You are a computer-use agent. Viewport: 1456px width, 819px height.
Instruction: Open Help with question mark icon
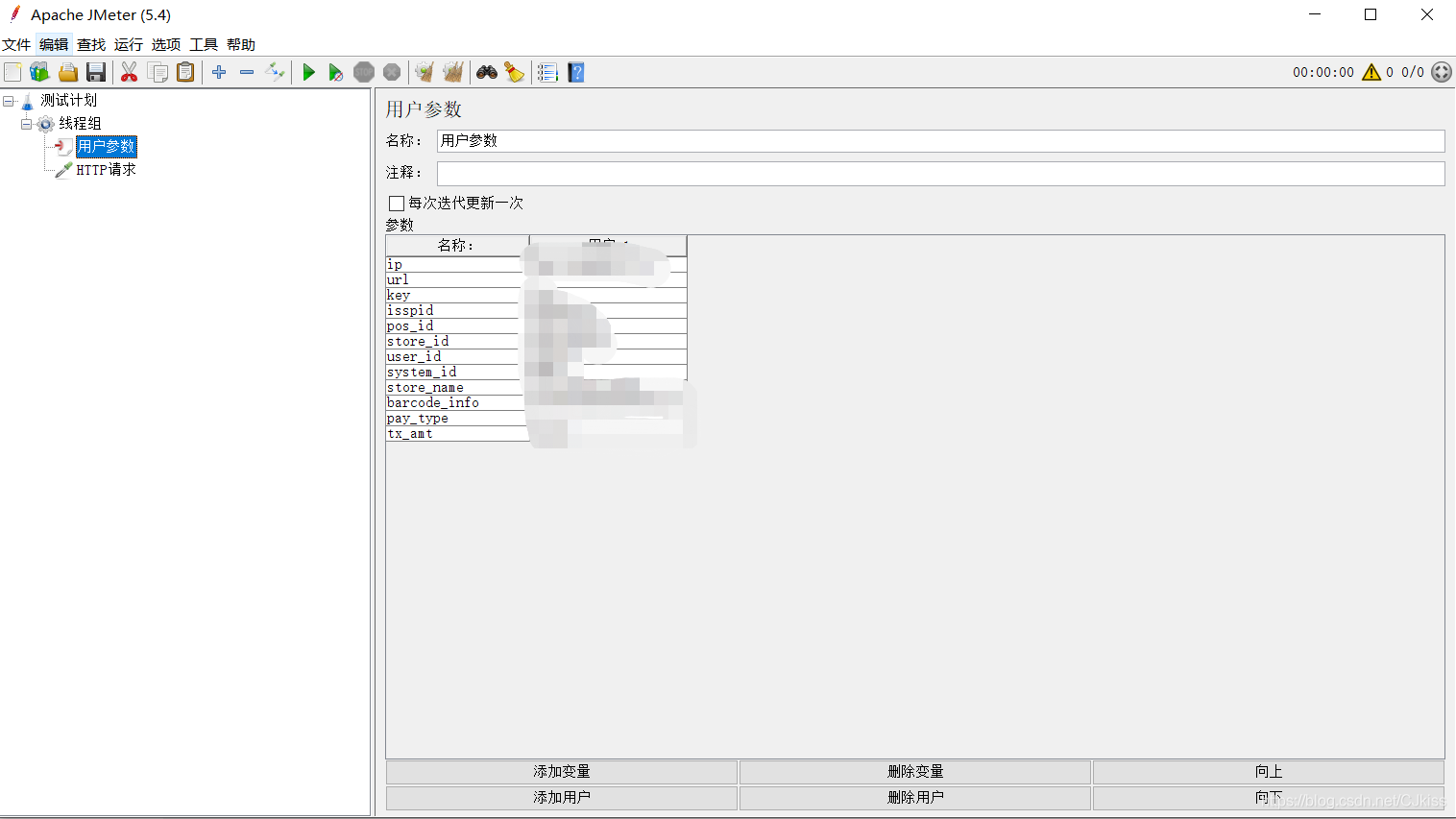click(576, 72)
